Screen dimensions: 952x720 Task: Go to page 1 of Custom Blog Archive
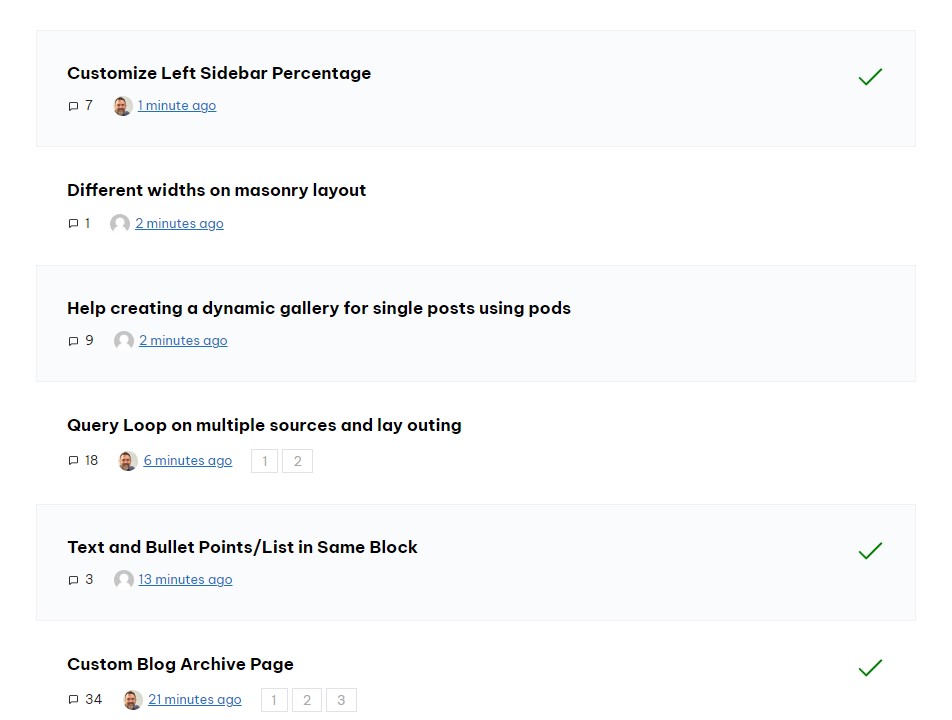274,700
